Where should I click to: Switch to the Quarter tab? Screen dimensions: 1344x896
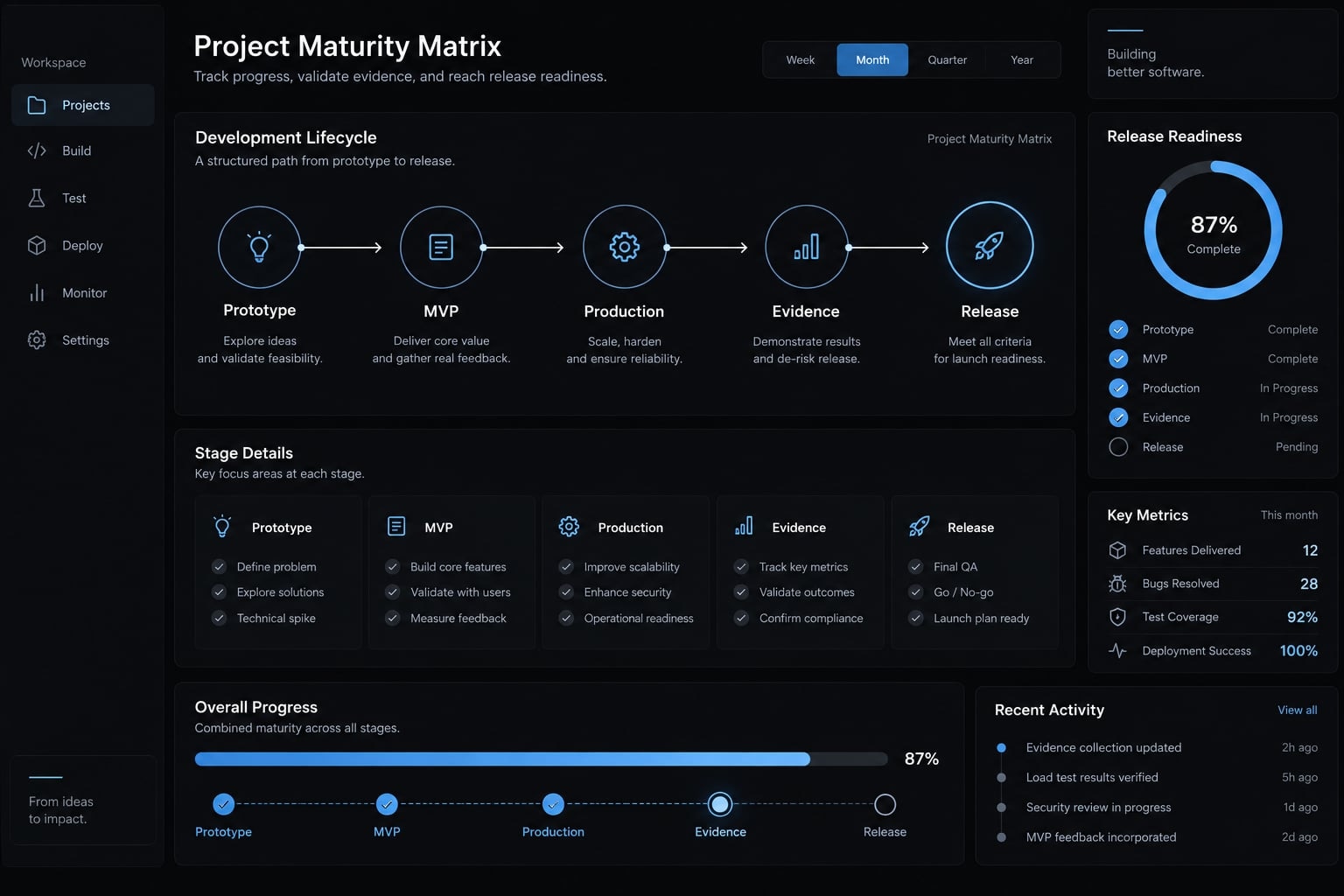pos(947,59)
